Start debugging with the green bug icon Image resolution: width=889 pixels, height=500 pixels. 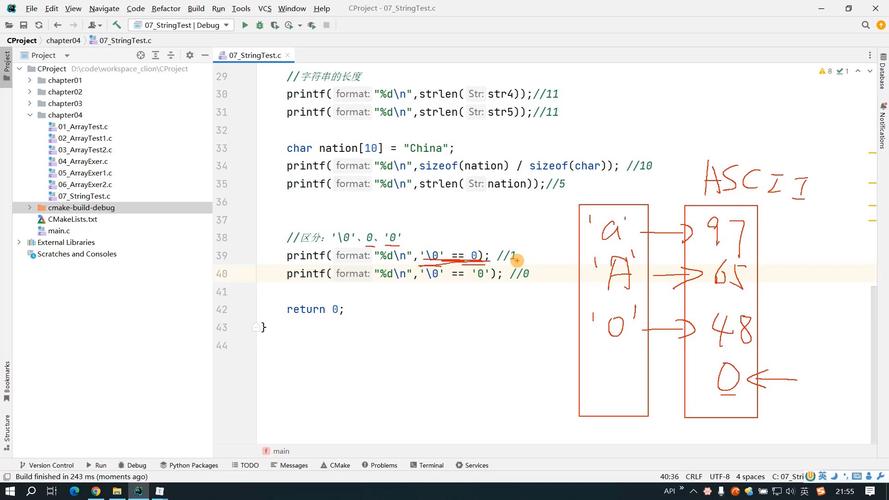pos(260,25)
